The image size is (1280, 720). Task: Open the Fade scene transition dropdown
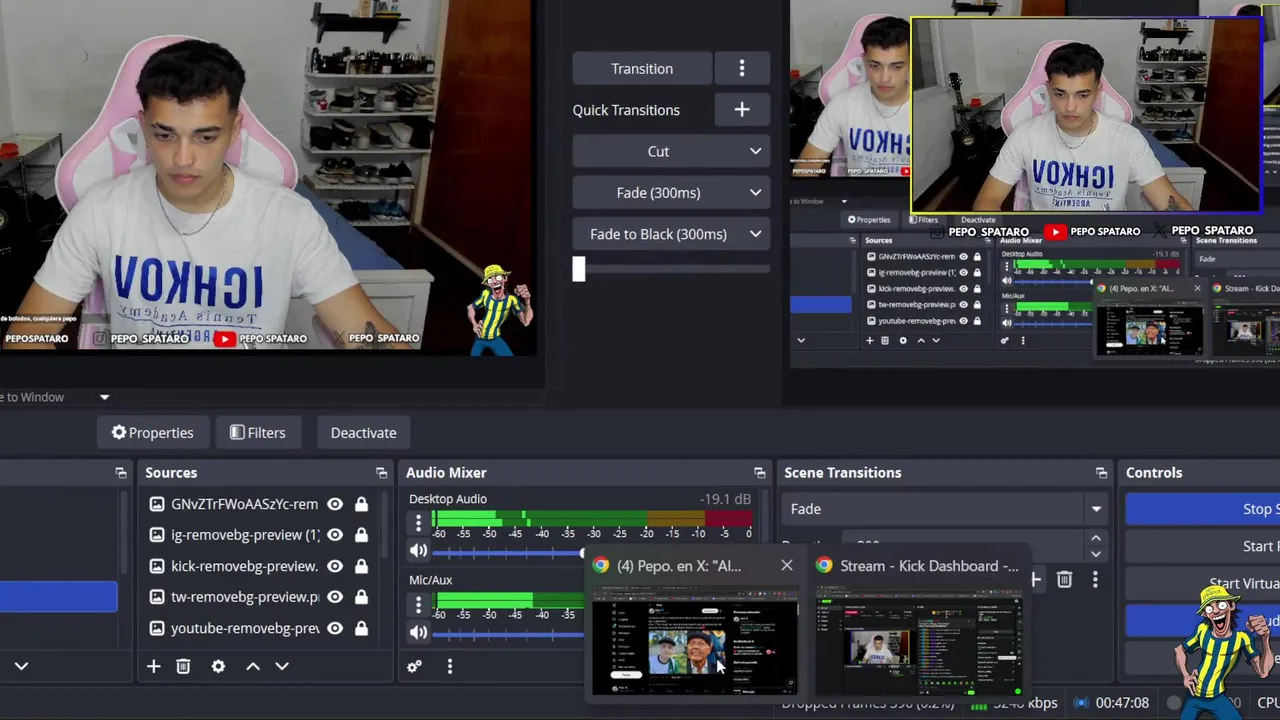(946, 509)
